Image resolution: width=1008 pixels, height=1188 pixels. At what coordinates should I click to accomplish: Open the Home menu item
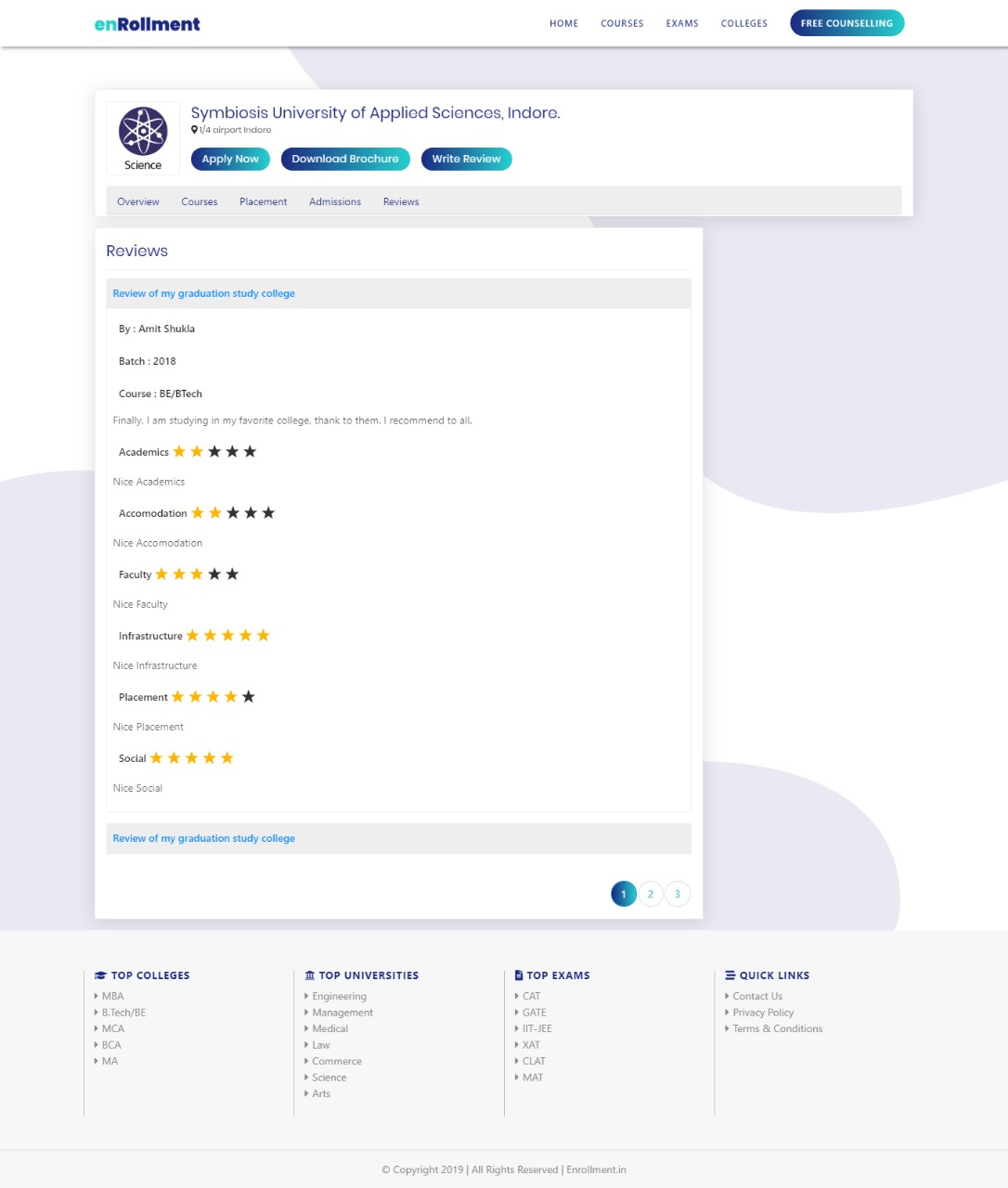click(x=563, y=24)
